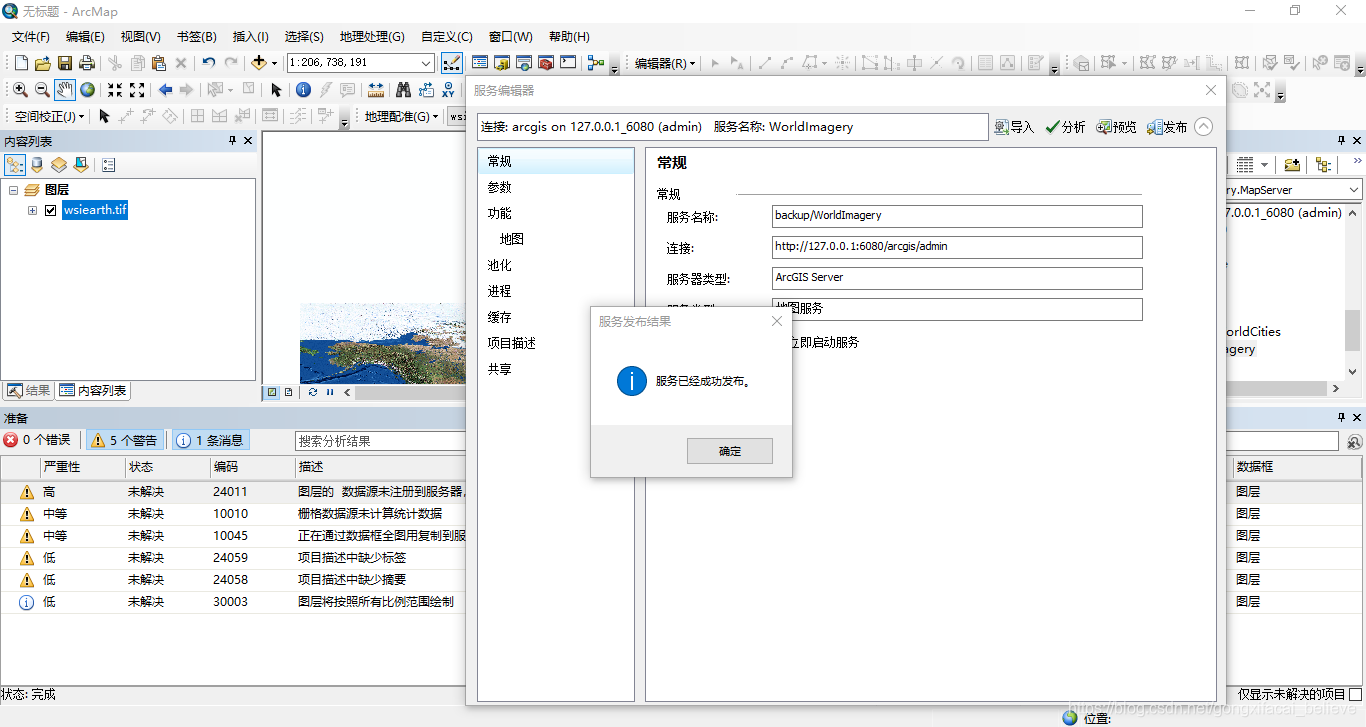Add data using the yellow plus icon
Viewport: 1366px width, 727px height.
[x=258, y=63]
